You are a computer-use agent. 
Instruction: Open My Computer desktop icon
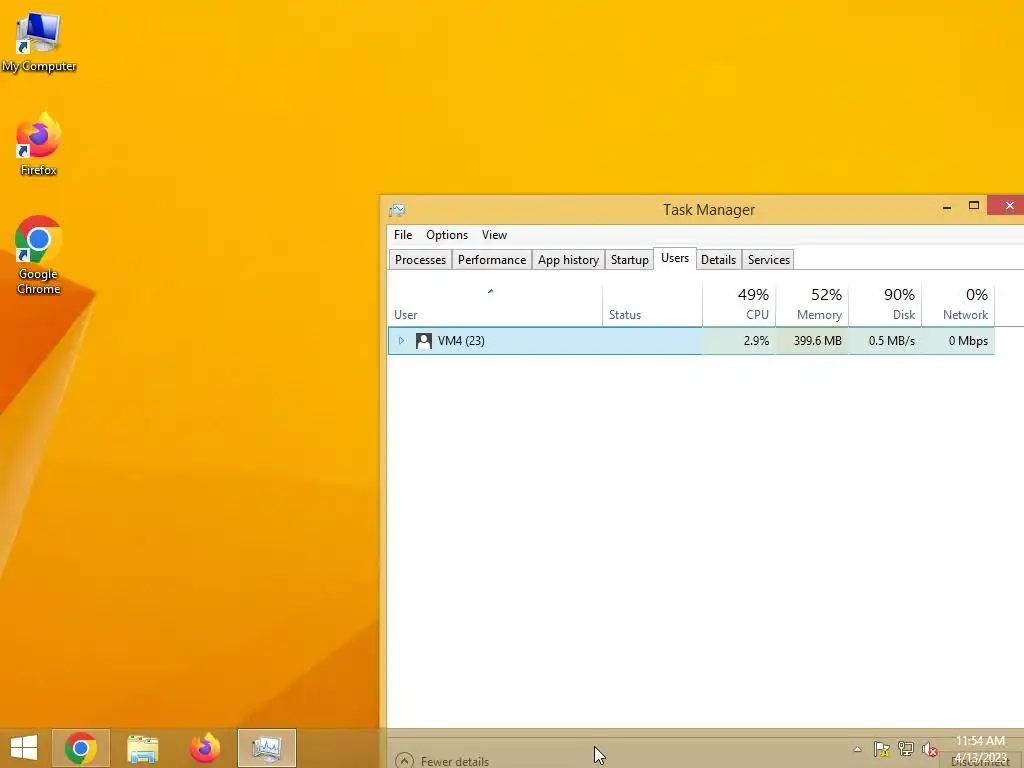pos(39,41)
